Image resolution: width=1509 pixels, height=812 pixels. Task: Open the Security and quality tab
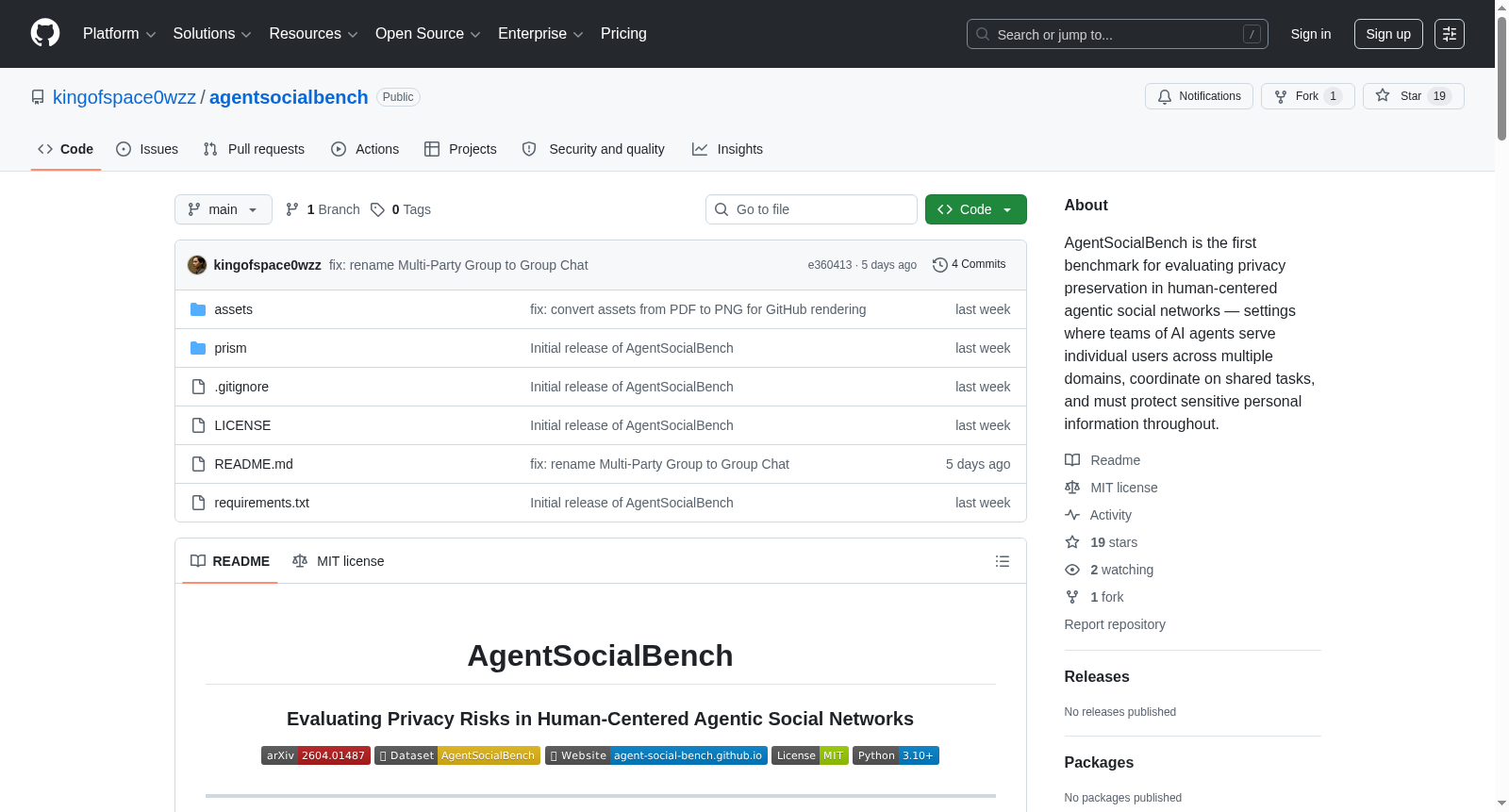point(593,149)
